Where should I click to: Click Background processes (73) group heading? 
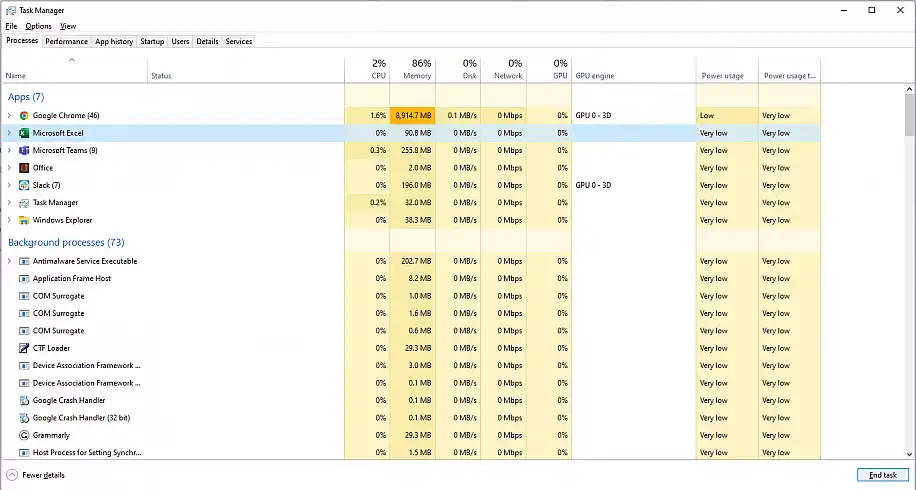(x=66, y=242)
